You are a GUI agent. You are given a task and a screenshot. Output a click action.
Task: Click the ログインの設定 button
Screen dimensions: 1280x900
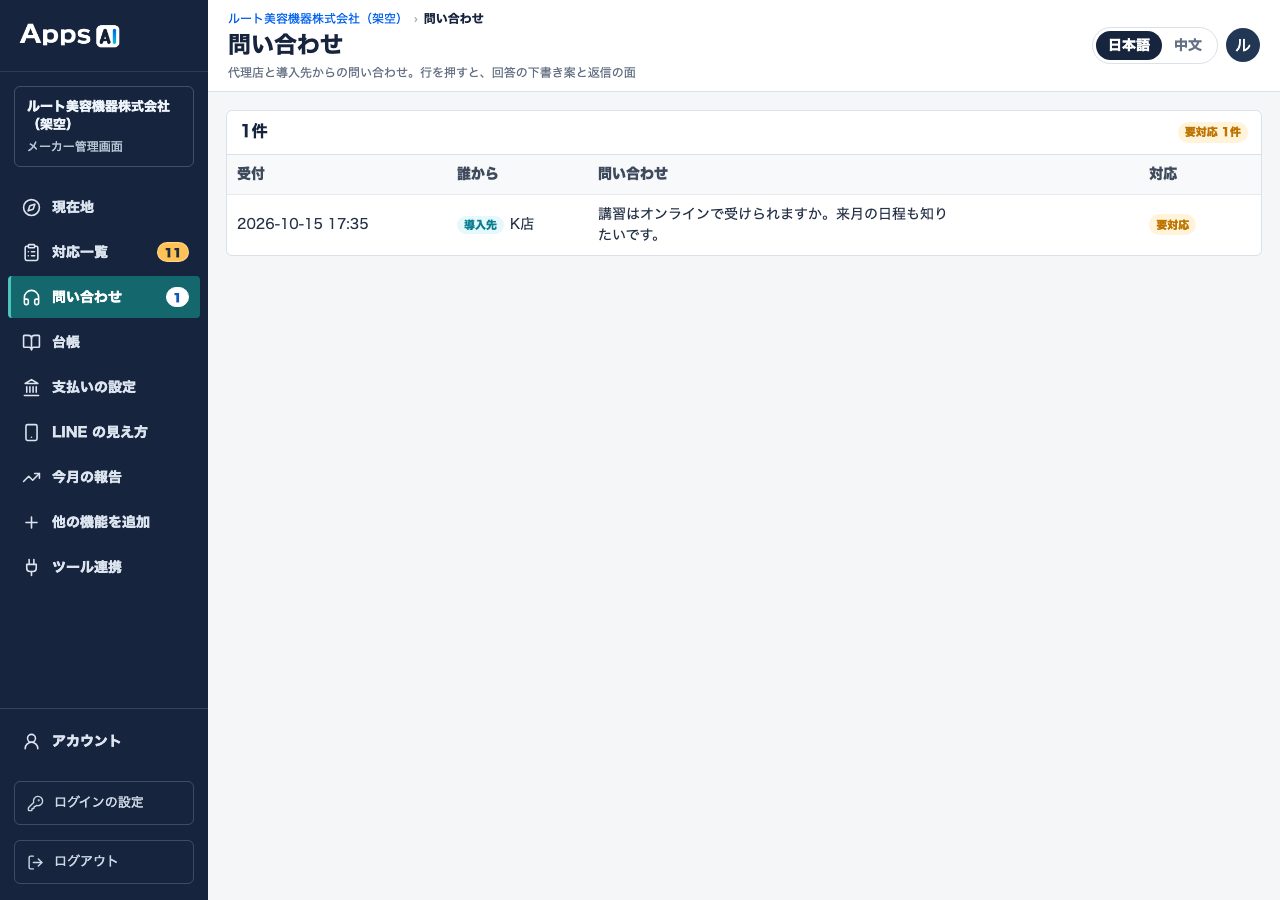[104, 803]
